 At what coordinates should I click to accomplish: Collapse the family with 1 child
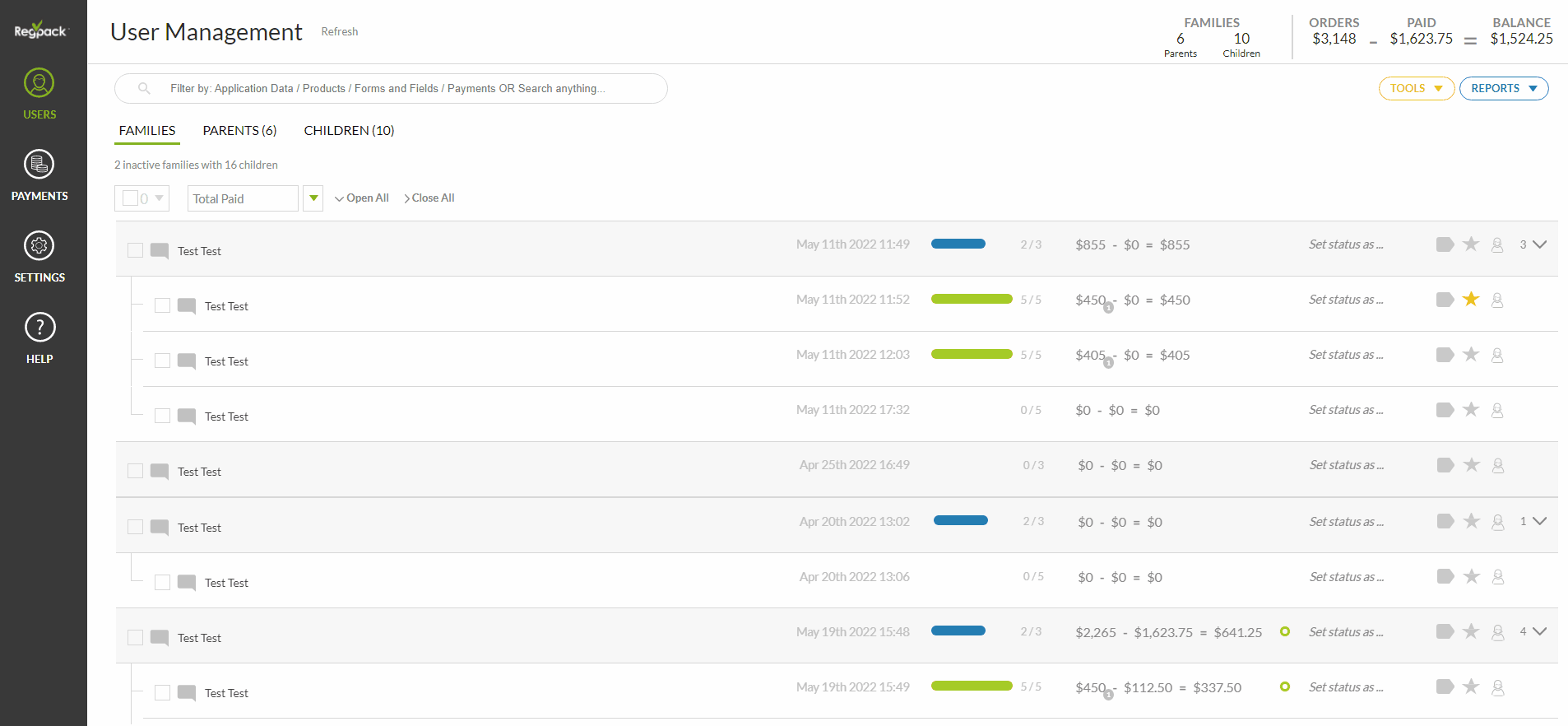(x=1540, y=521)
